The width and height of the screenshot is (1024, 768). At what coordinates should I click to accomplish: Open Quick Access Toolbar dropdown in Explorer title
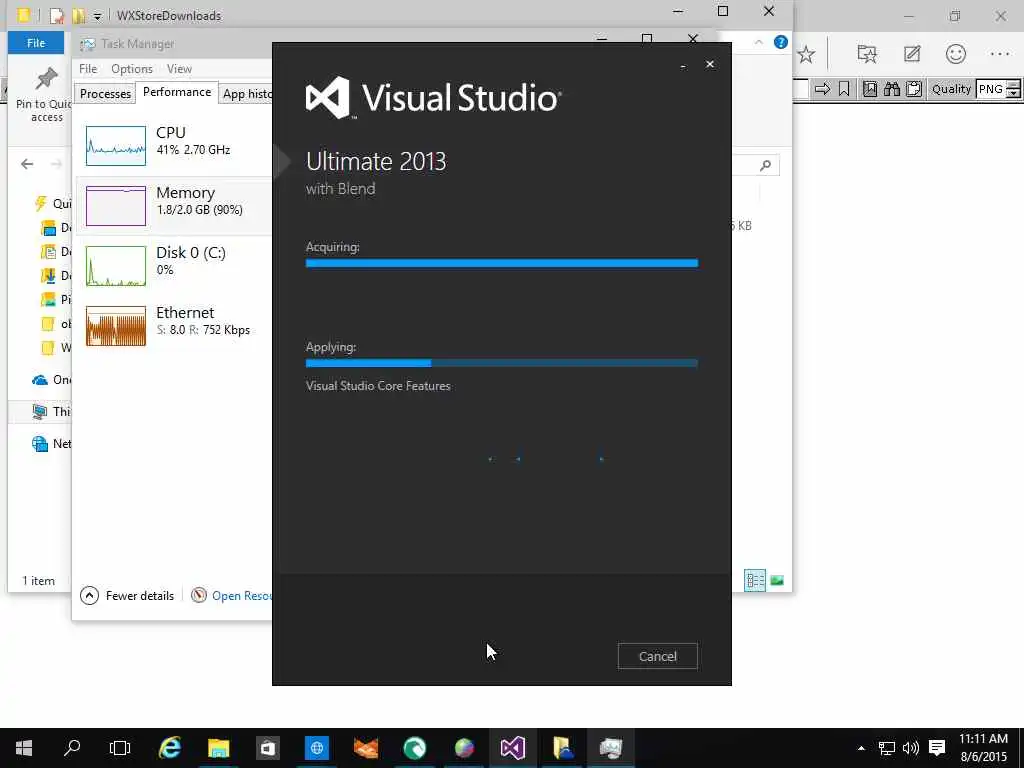click(x=97, y=16)
